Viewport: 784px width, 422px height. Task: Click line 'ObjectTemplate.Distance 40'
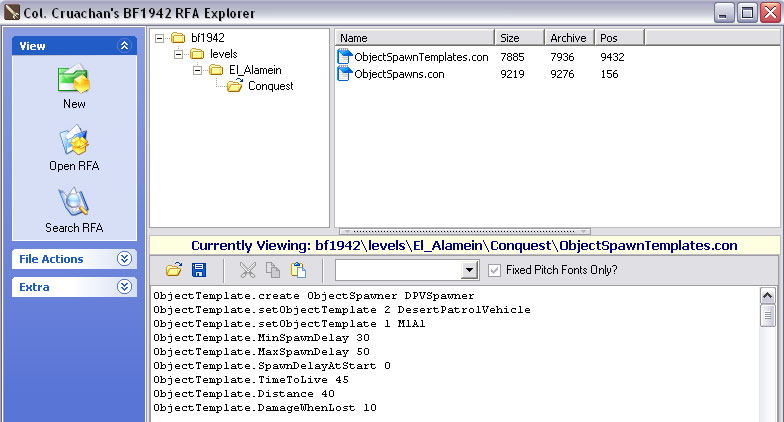click(x=244, y=394)
